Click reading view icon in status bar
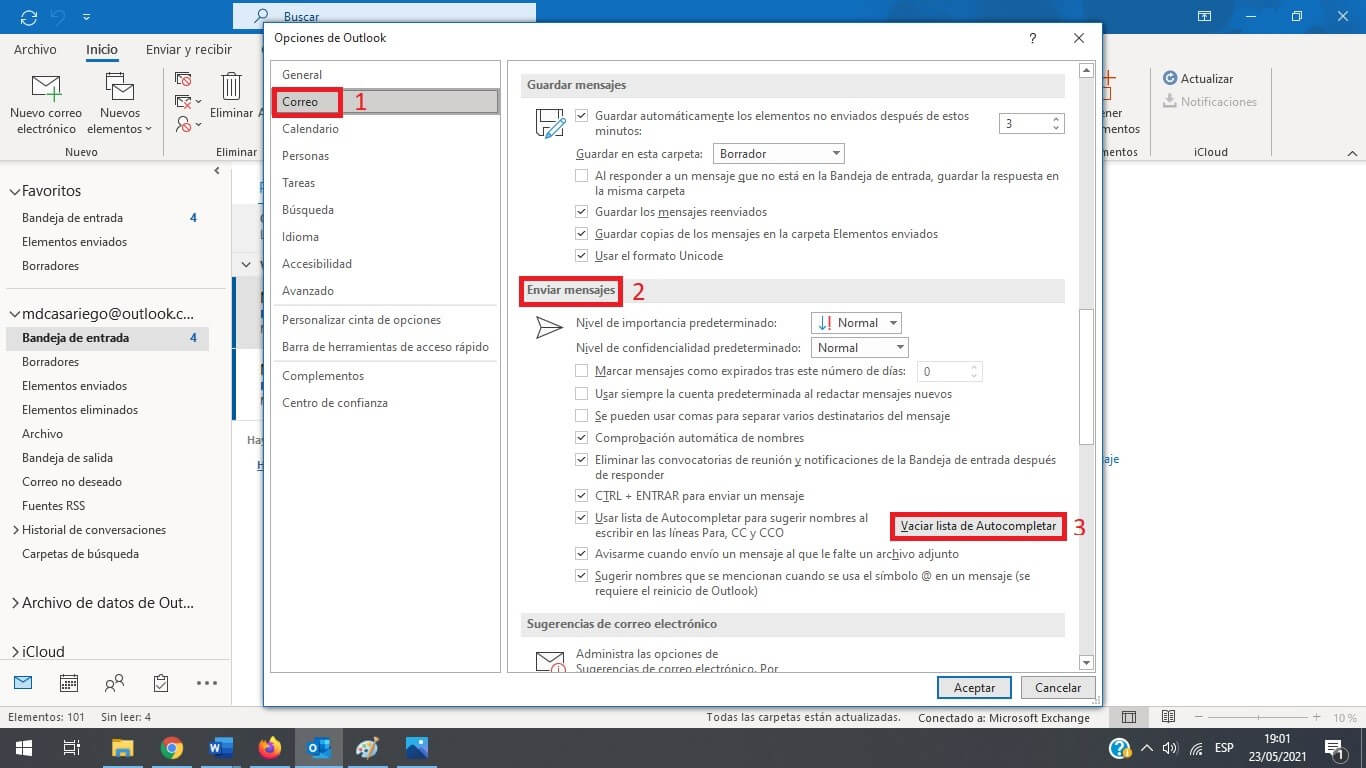 [x=1168, y=717]
